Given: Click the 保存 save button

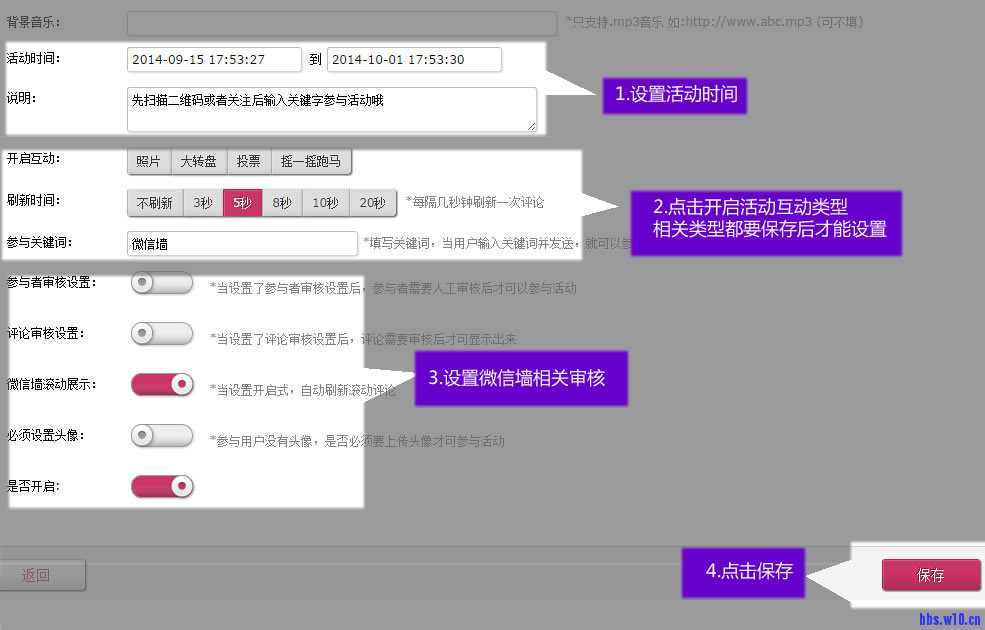Looking at the screenshot, I should tap(930, 575).
